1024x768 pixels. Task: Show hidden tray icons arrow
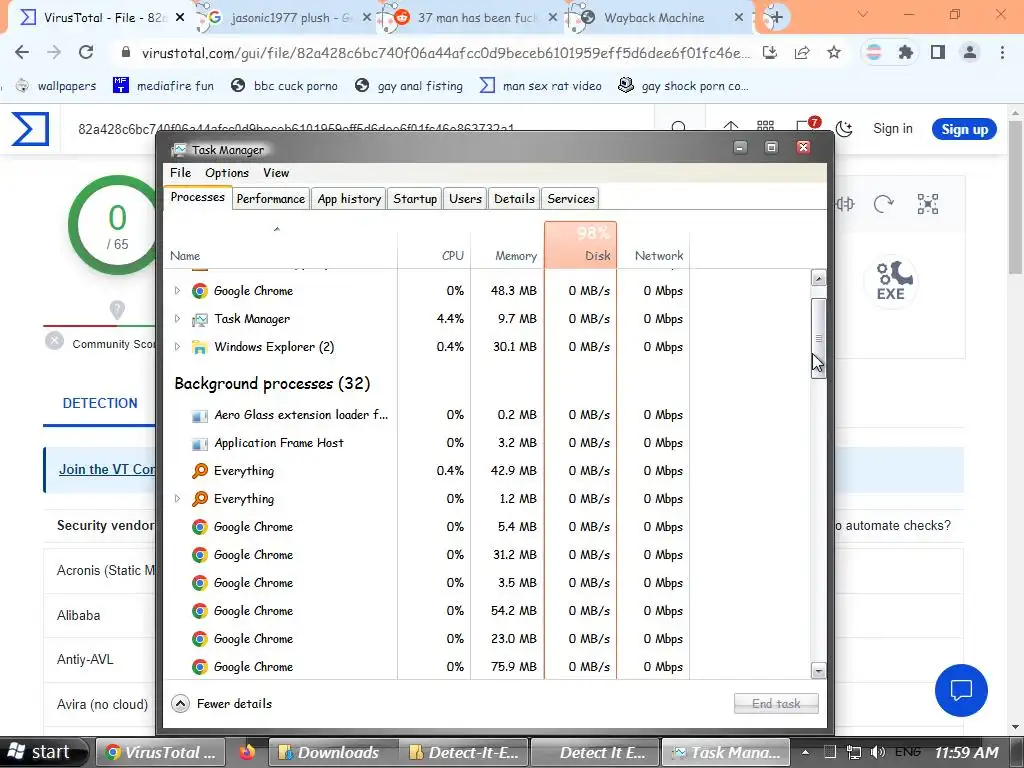tap(805, 752)
